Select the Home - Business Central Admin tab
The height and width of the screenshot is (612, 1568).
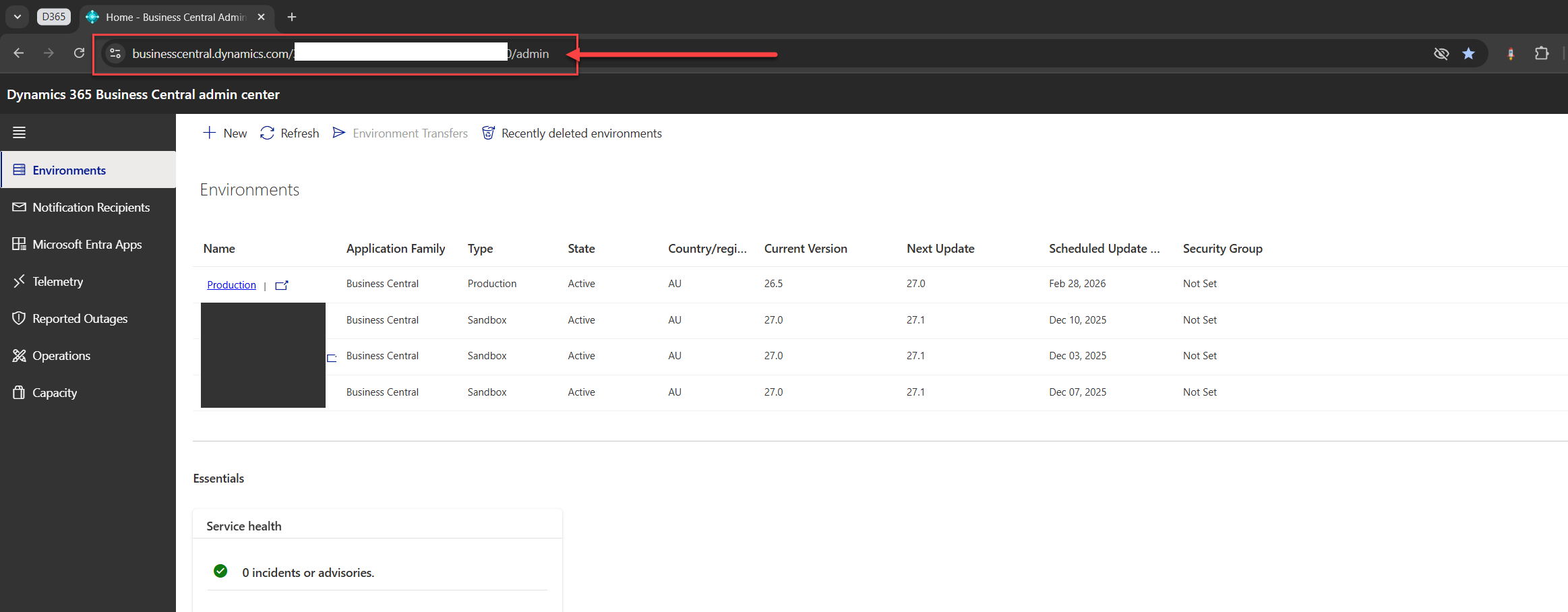click(x=177, y=17)
